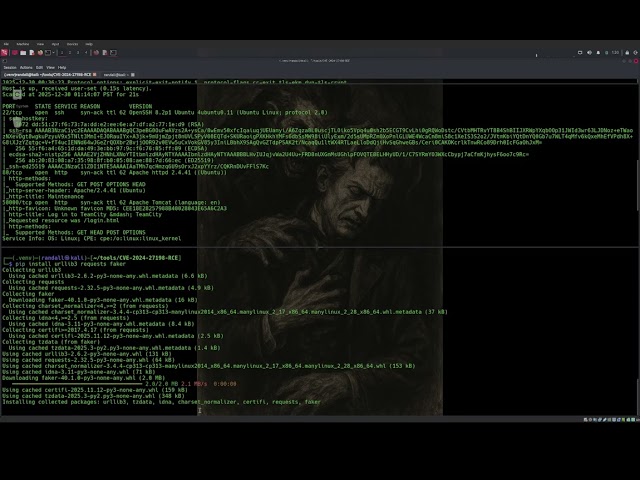Image resolution: width=640 pixels, height=480 pixels.
Task: Click the VirtualBox hard disk activity status icon
Action: coord(585,420)
